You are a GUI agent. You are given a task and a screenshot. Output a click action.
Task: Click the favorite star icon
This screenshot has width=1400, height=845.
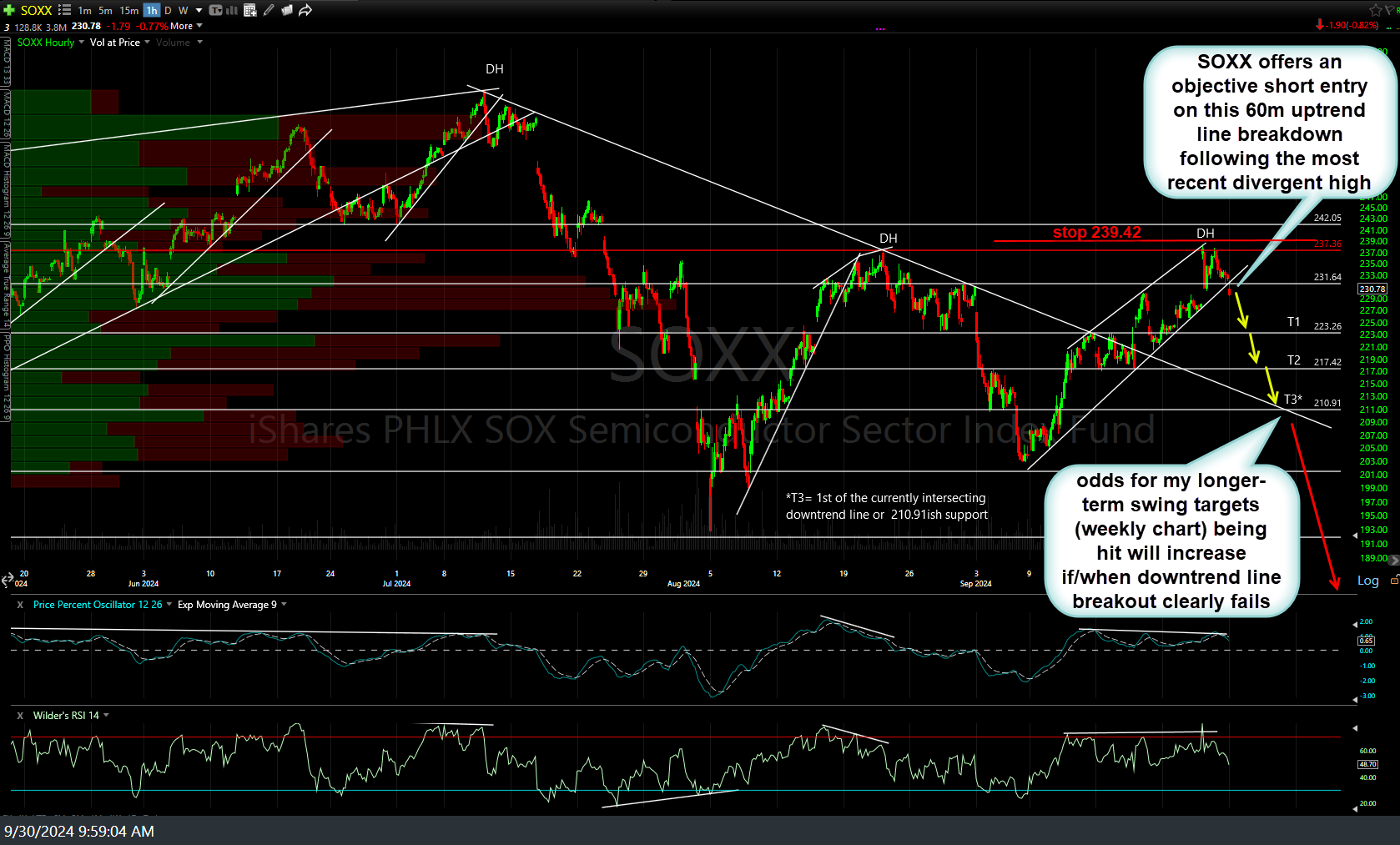1375,10
